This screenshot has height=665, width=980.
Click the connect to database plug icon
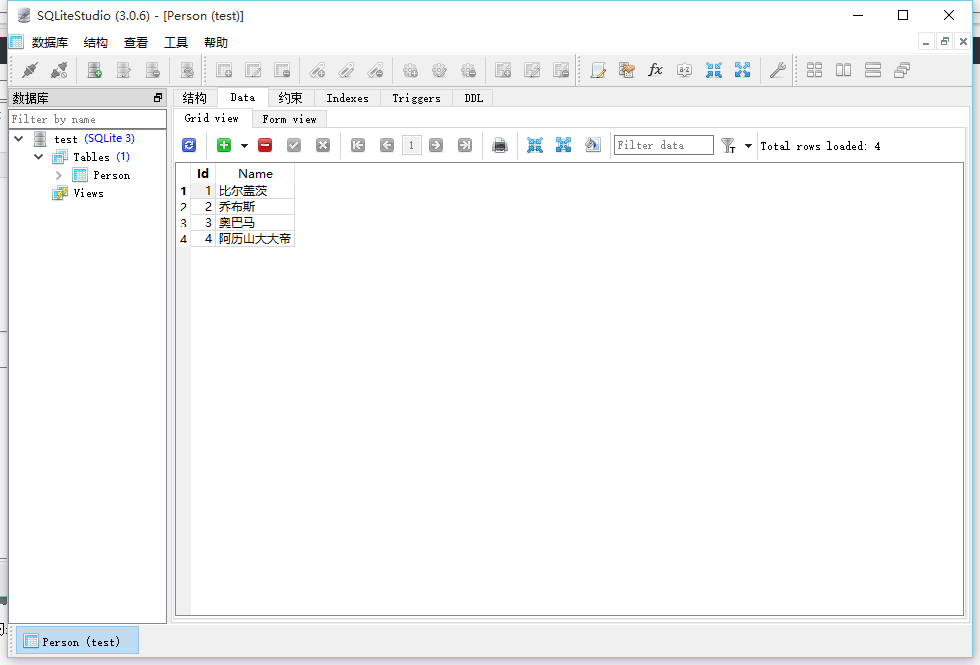pos(30,70)
